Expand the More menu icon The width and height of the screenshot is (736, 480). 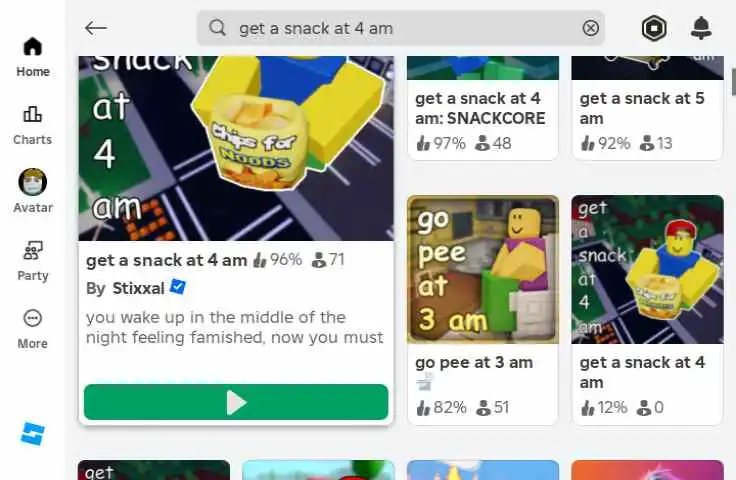32,318
